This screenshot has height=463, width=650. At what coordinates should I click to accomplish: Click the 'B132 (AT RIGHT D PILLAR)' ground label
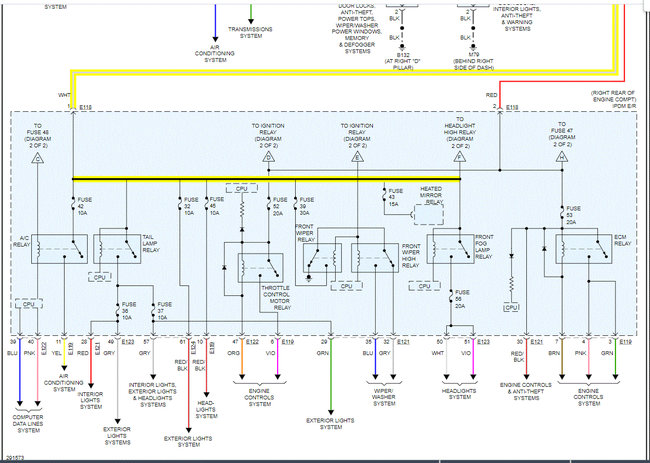[402, 61]
